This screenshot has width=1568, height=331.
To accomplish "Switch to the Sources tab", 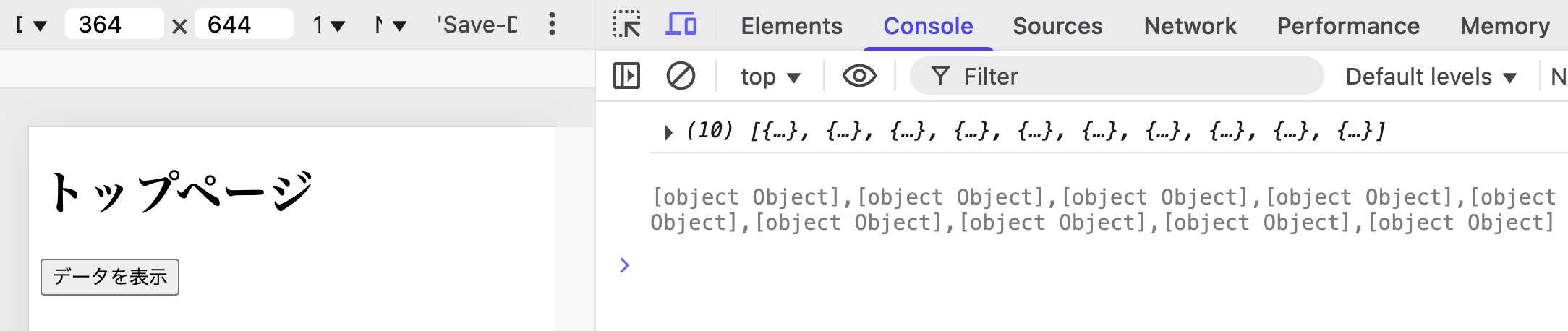I will [x=1057, y=26].
